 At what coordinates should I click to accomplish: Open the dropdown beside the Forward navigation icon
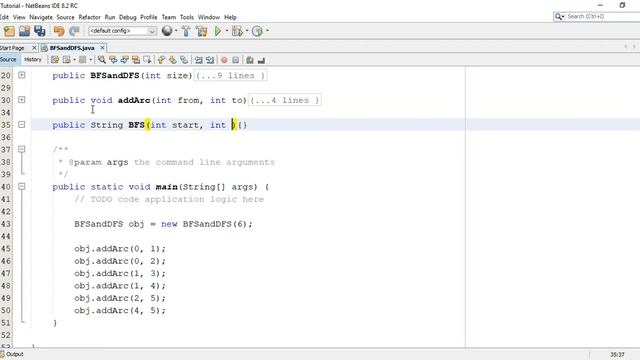pos(91,60)
